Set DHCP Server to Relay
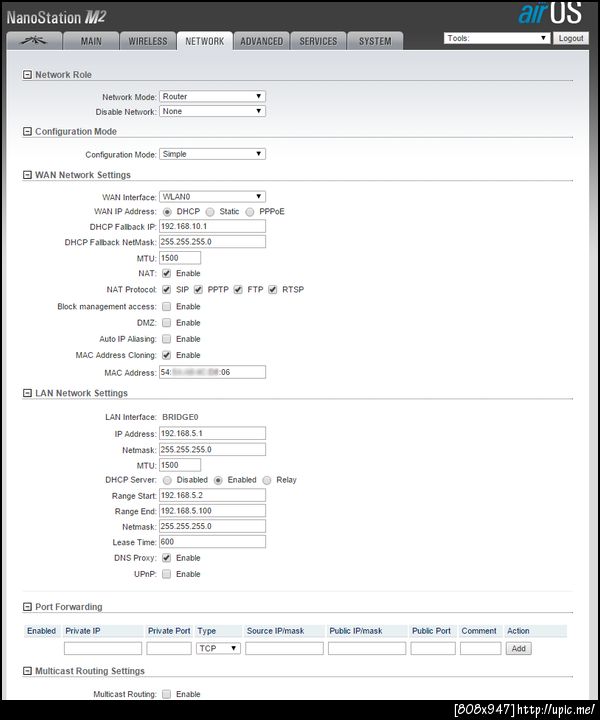Screen dimensions: 600x720 point(267,480)
